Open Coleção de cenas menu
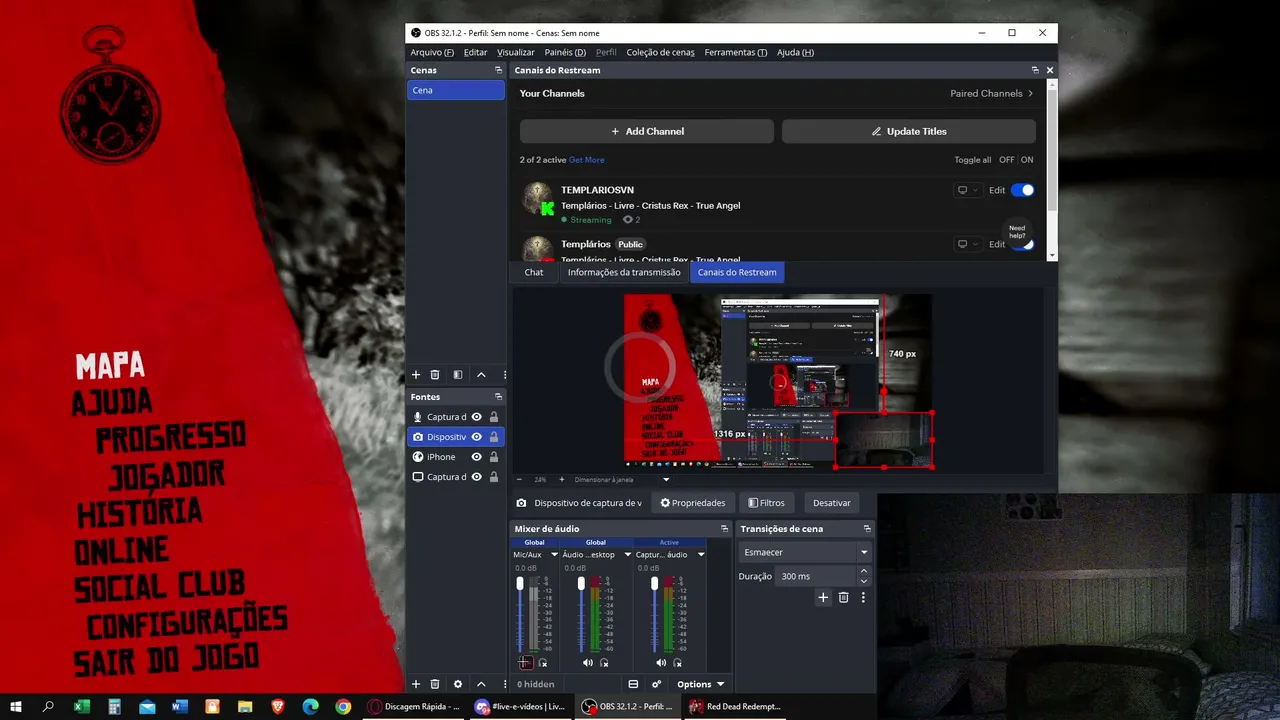This screenshot has height=720, width=1280. [660, 52]
